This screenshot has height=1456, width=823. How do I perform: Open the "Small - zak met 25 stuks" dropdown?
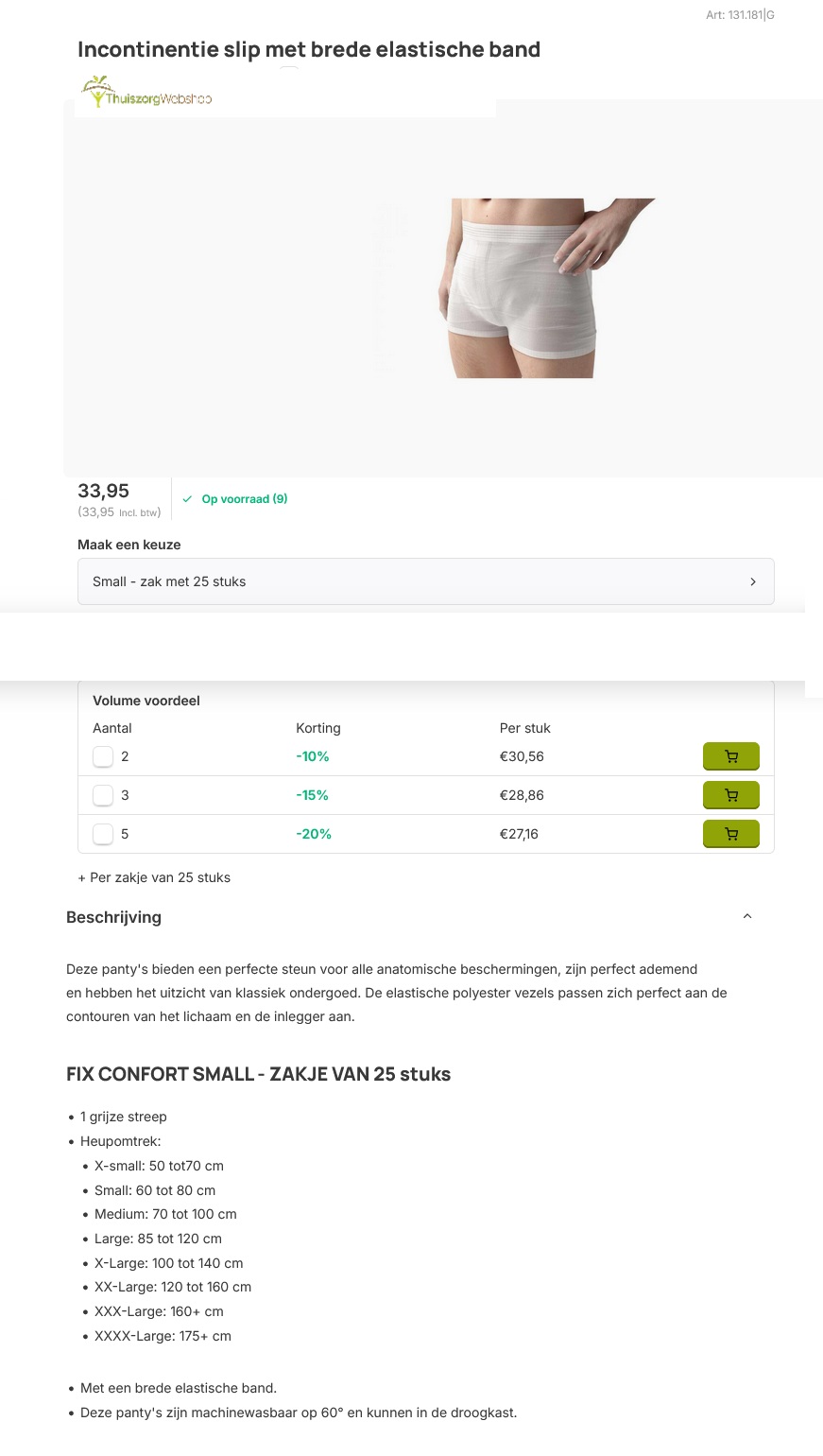[425, 581]
